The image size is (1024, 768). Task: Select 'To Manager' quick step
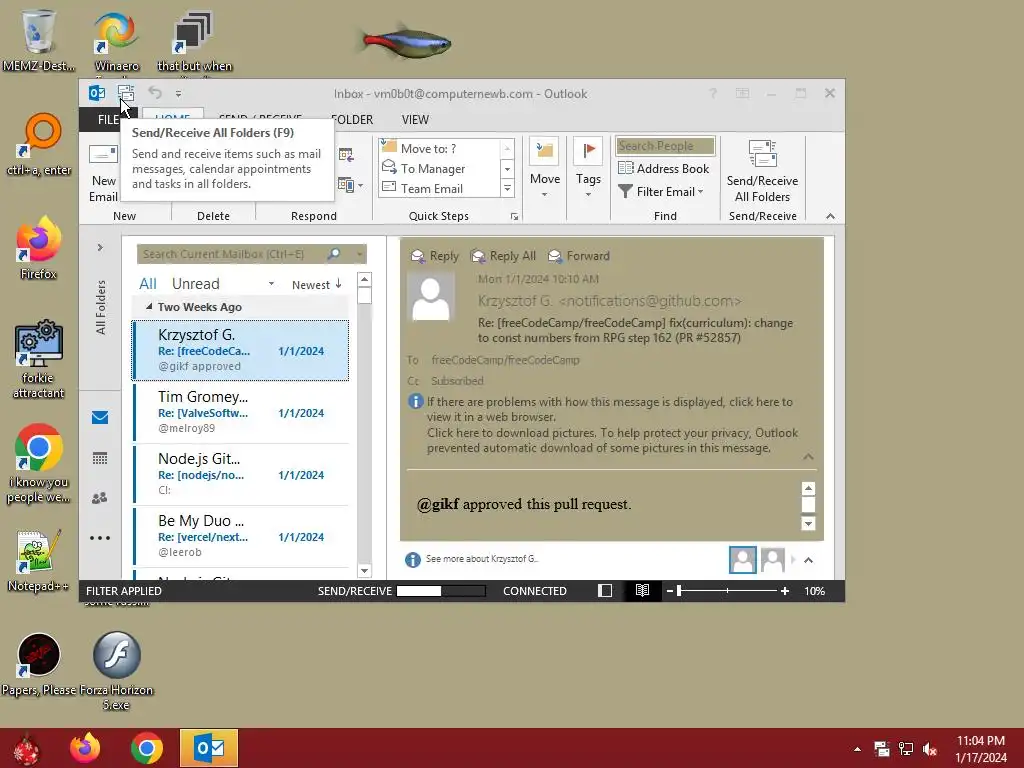[x=441, y=168]
